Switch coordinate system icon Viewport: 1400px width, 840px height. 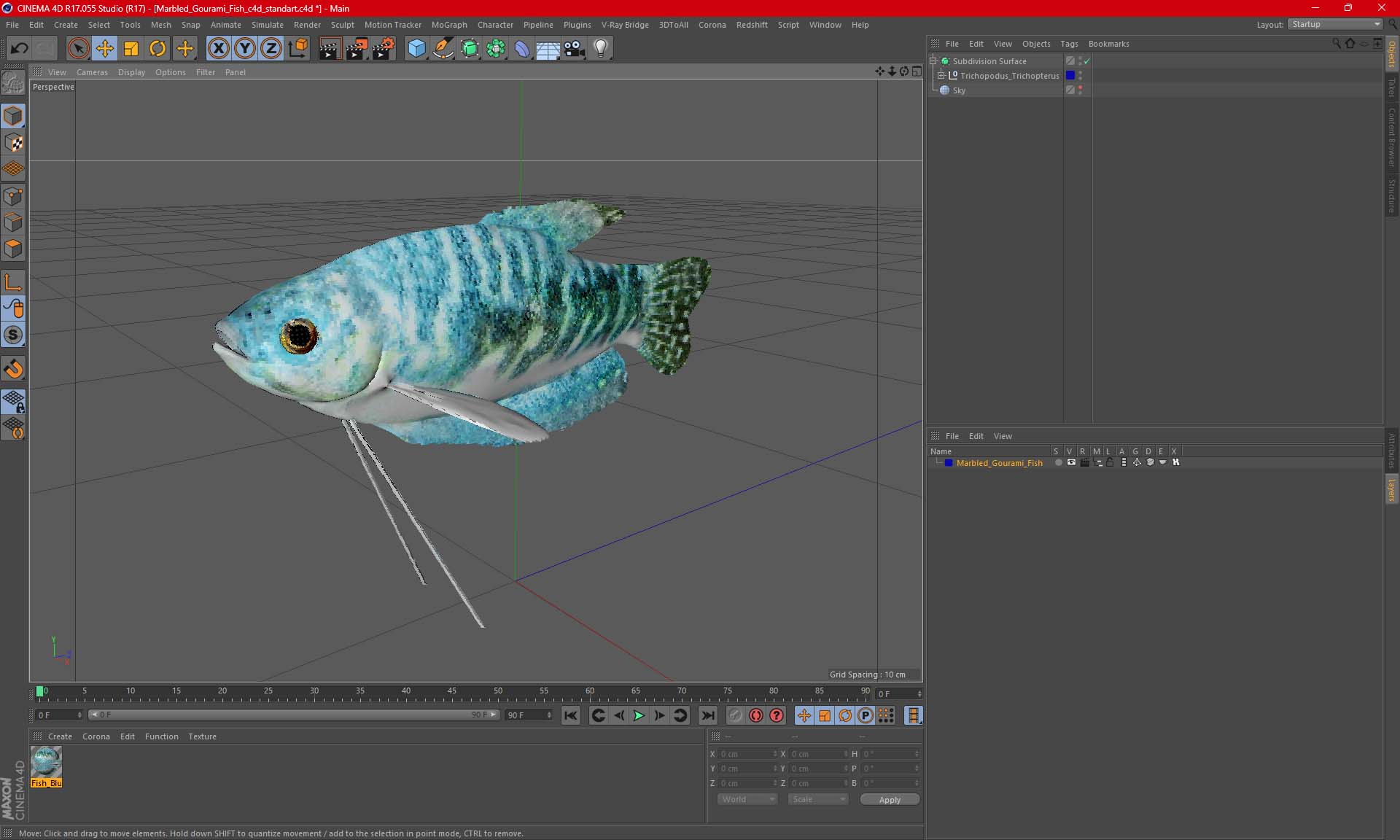click(x=297, y=49)
